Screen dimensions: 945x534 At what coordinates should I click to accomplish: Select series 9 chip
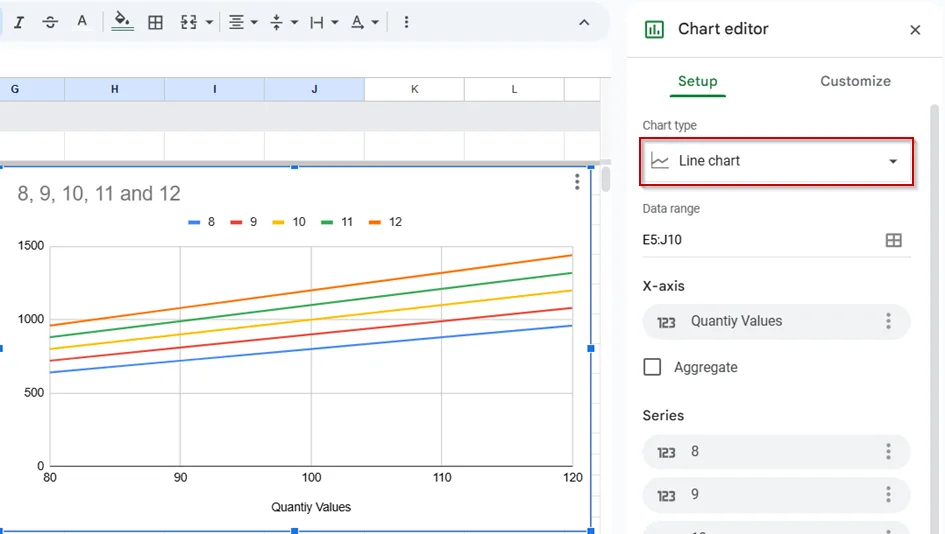pos(776,495)
